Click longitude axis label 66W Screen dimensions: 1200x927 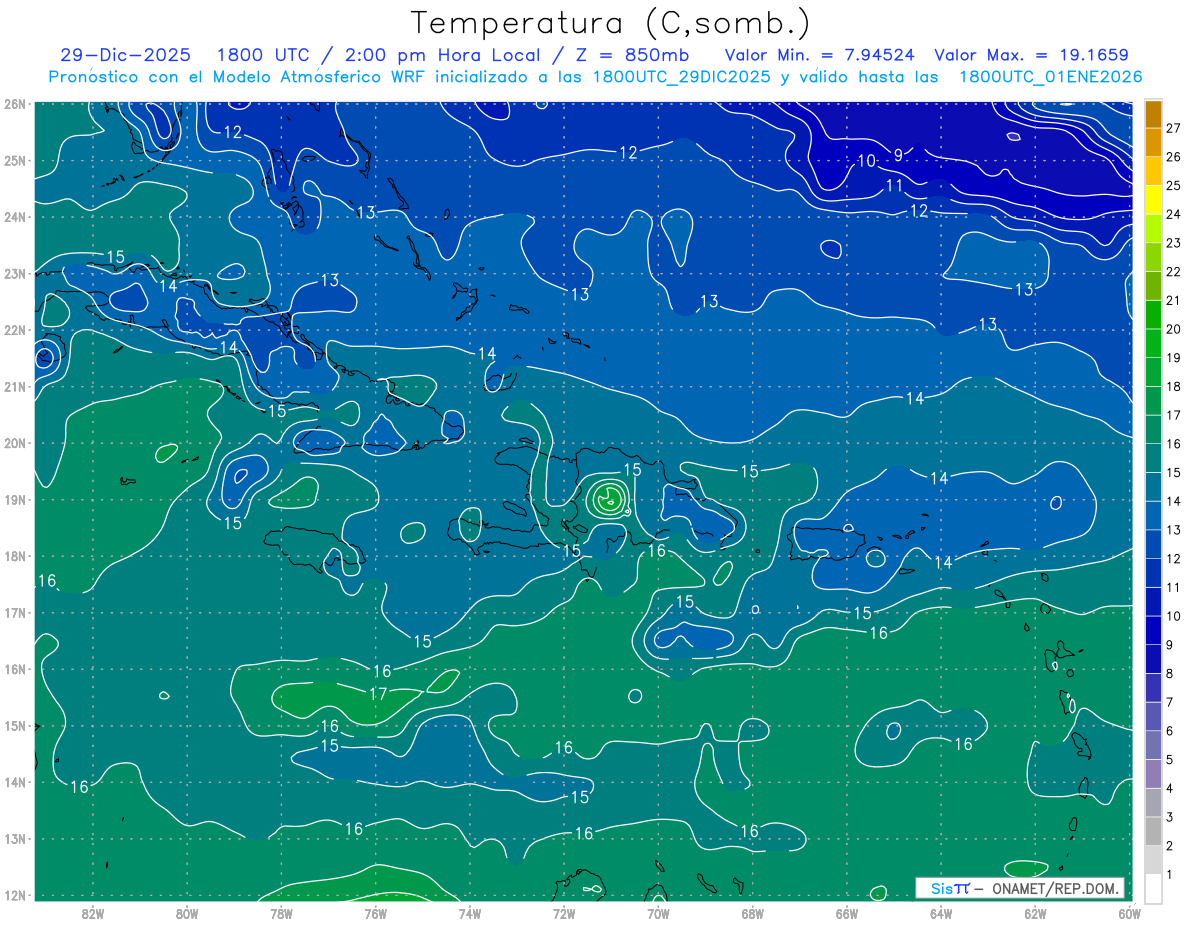tap(847, 913)
